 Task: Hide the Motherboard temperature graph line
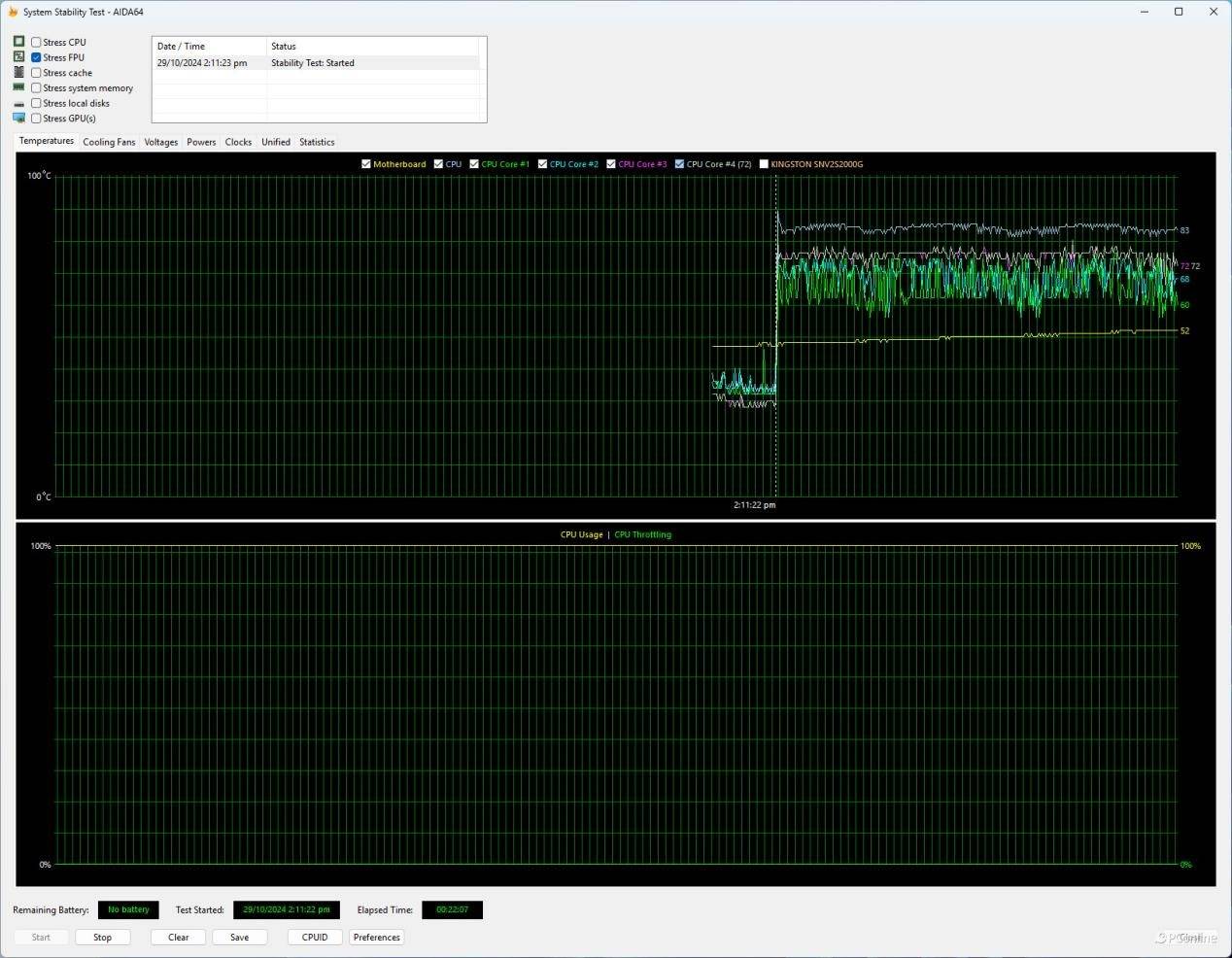point(366,164)
